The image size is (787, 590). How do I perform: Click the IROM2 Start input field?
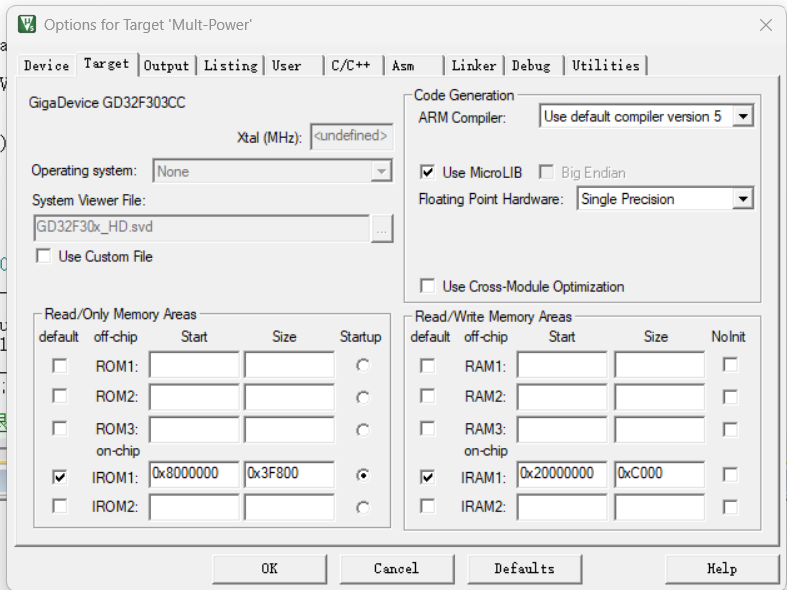pos(194,507)
